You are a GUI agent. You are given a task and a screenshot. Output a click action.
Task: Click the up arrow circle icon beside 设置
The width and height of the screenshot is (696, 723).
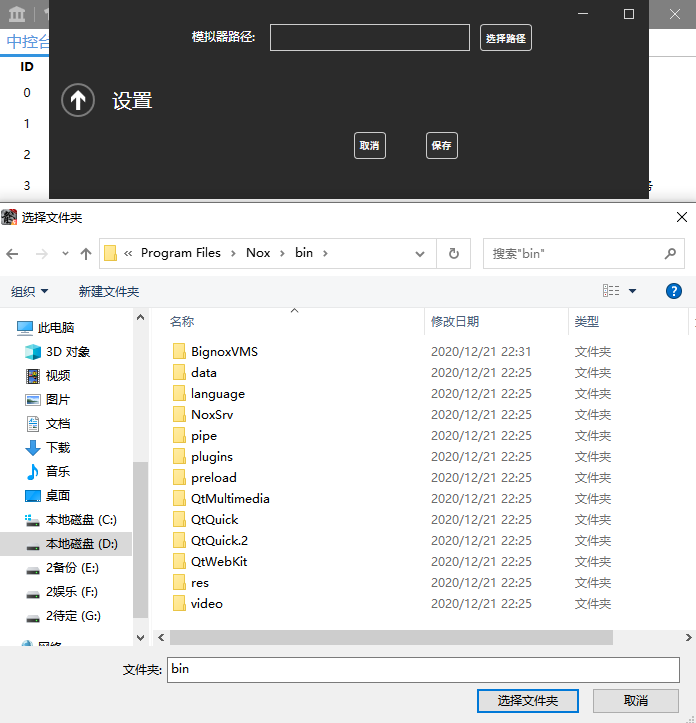(78, 100)
